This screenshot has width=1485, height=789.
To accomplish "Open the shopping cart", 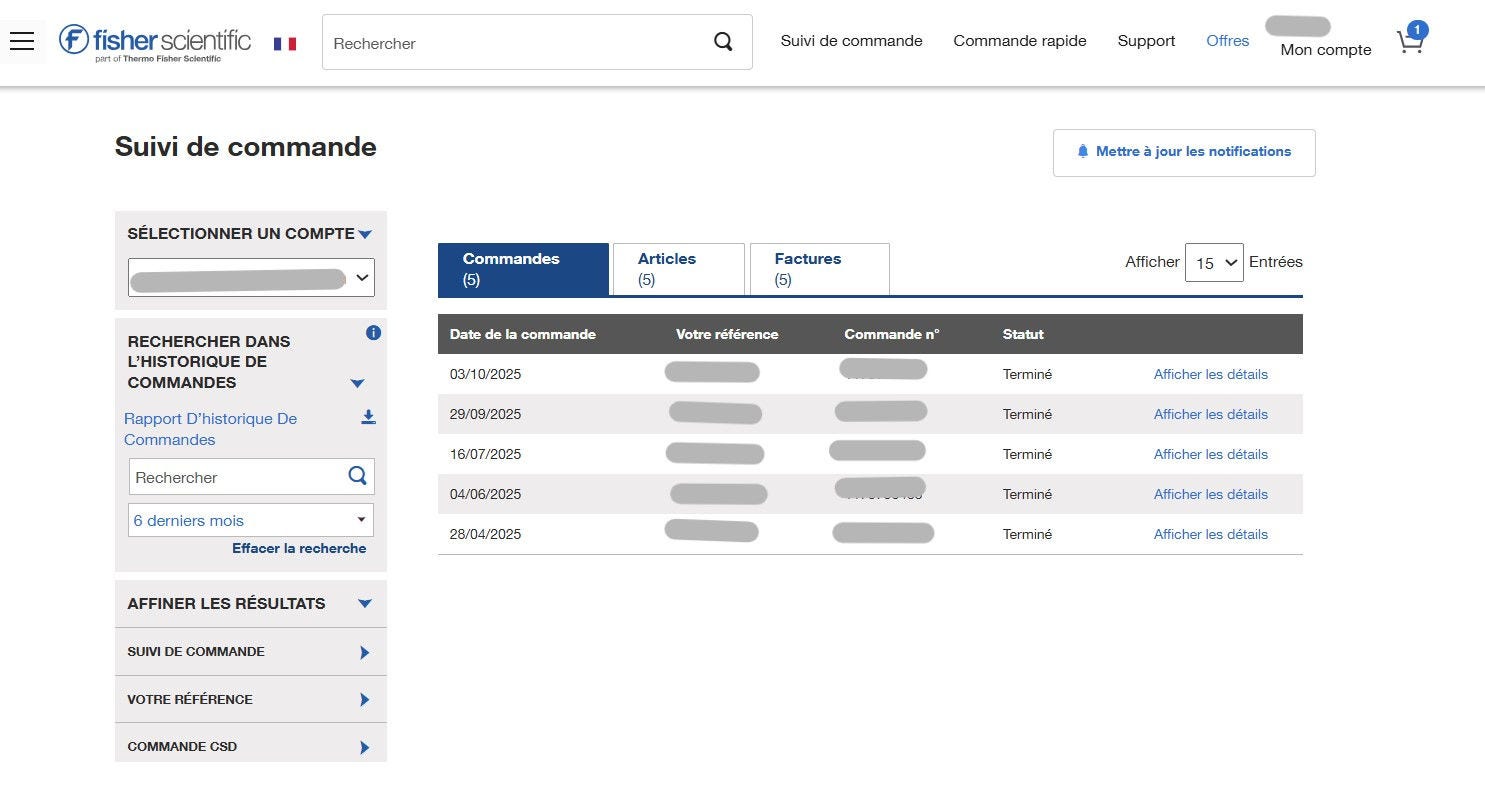I will (x=1410, y=43).
